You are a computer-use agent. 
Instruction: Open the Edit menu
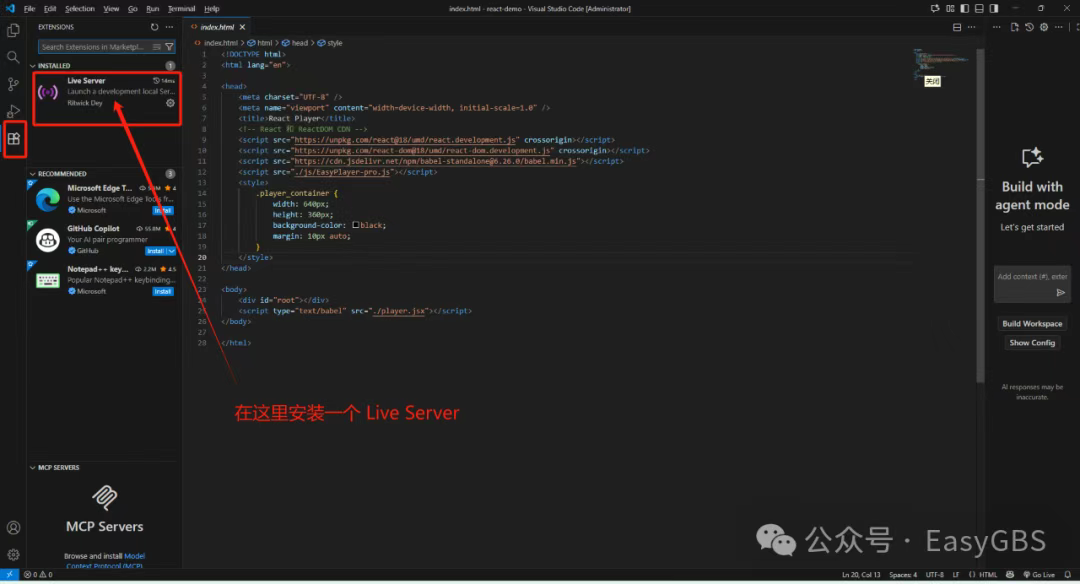(50, 9)
